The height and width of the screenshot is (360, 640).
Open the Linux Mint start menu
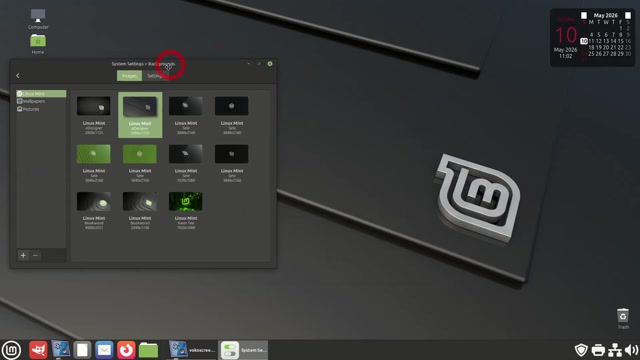[11, 350]
